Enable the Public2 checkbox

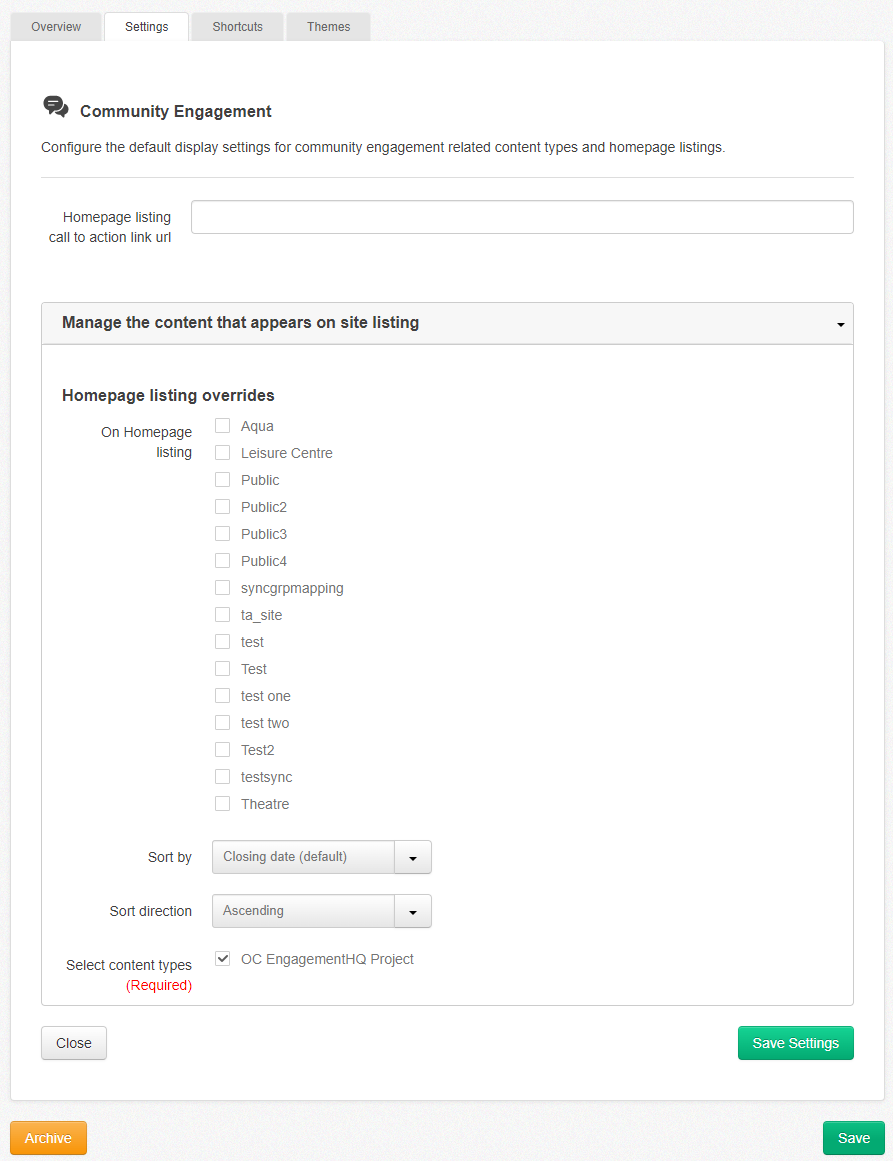[x=222, y=505]
